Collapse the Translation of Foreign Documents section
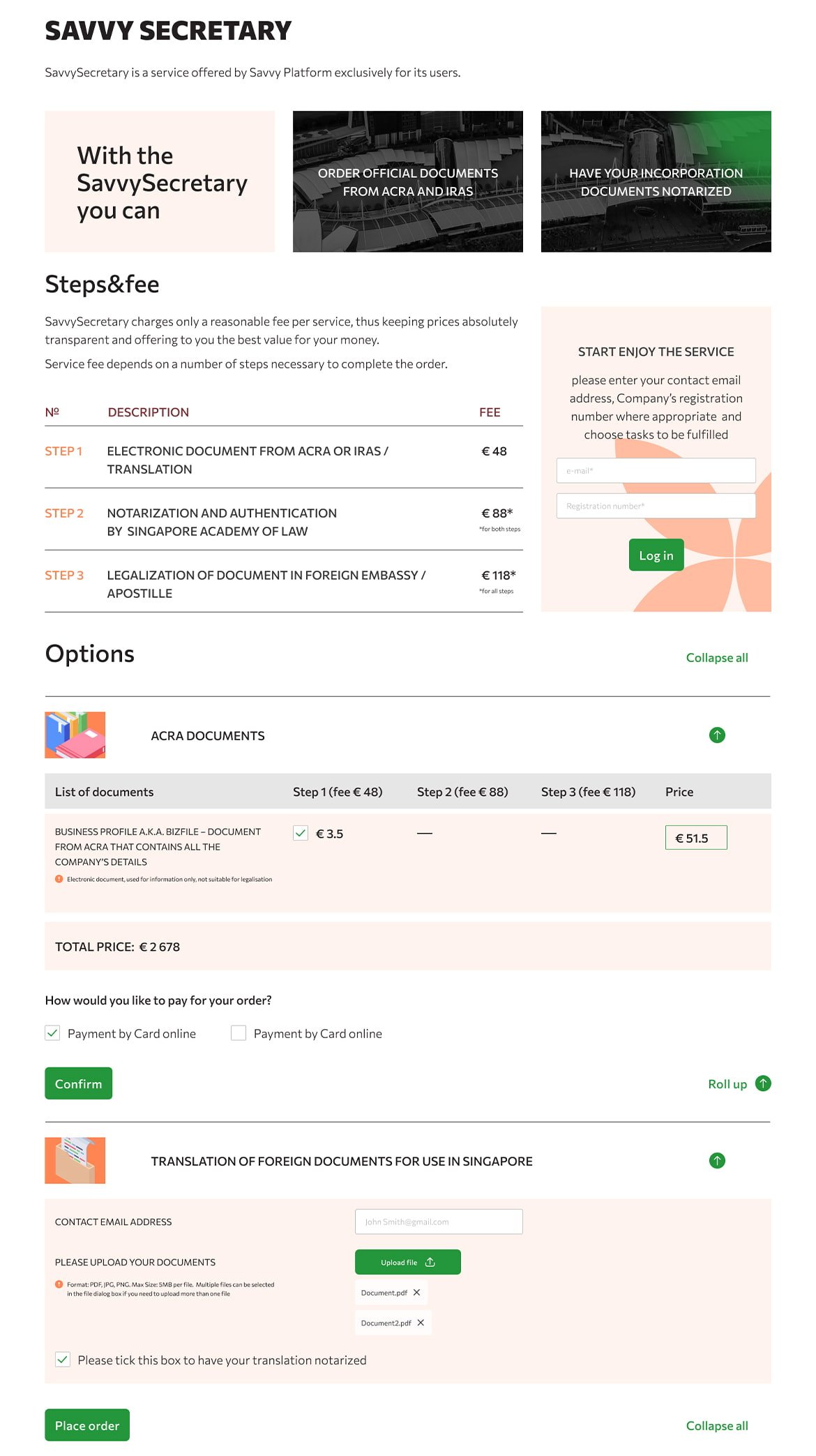Image resolution: width=816 pixels, height=1456 pixels. [x=717, y=1160]
